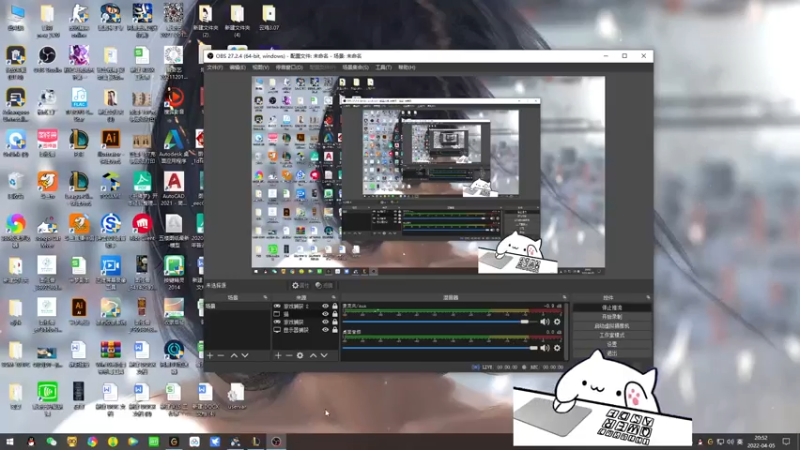Open the 工具(T) menu

point(383,67)
